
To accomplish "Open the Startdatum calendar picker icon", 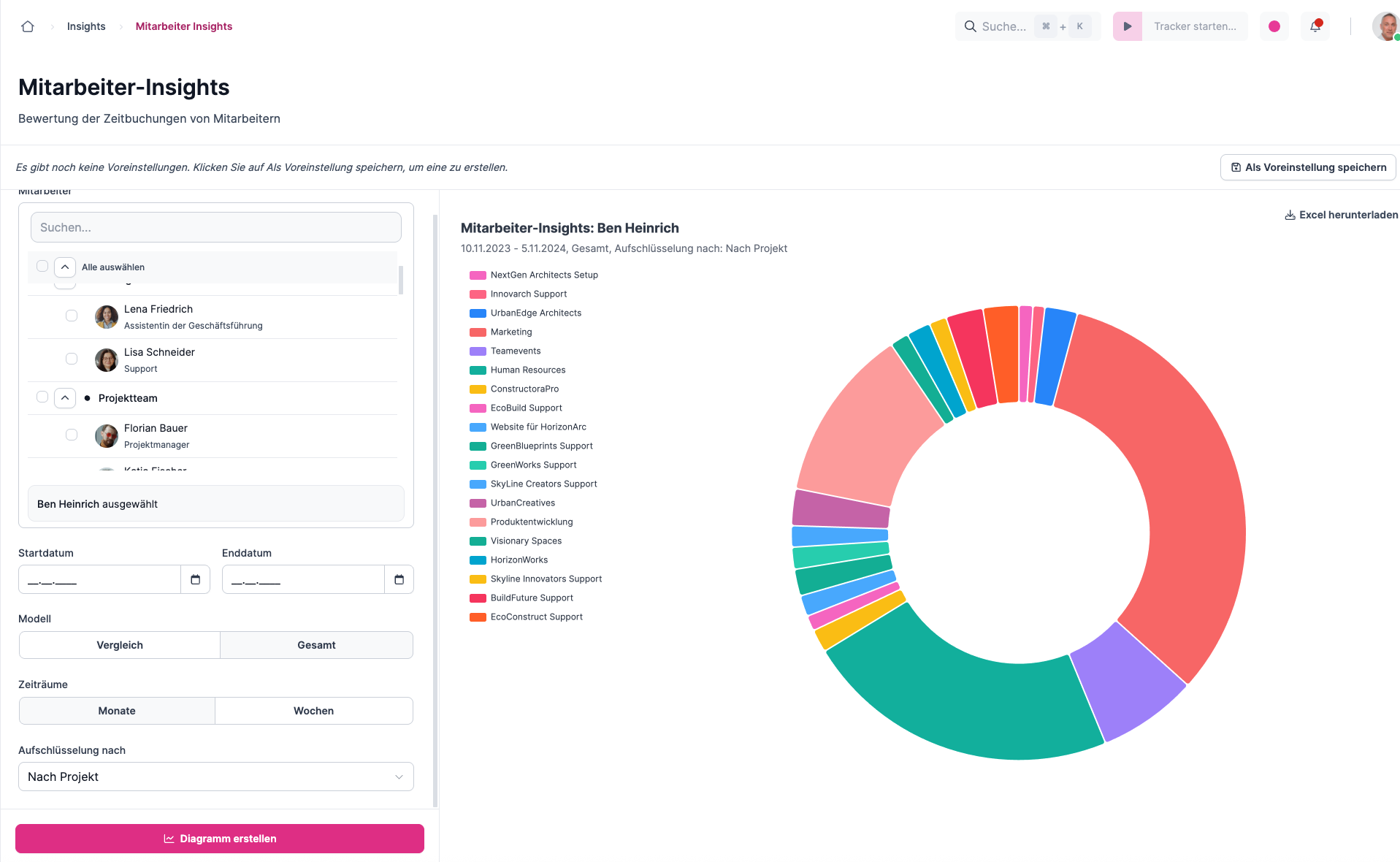I will coord(195,579).
